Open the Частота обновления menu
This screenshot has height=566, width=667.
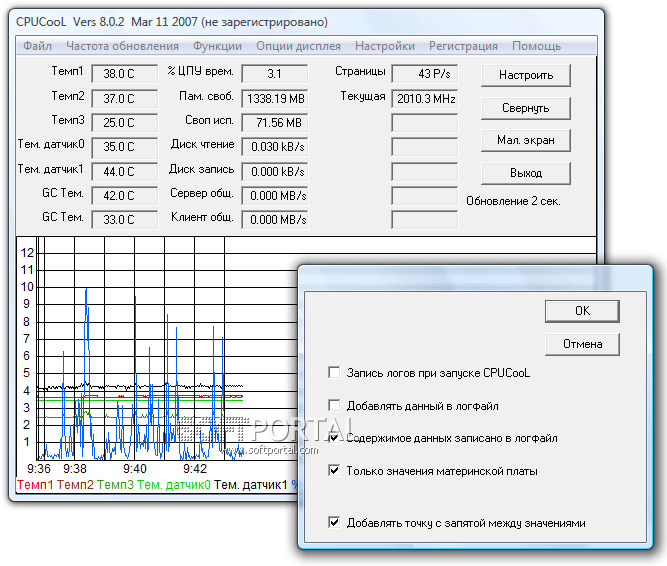(123, 46)
